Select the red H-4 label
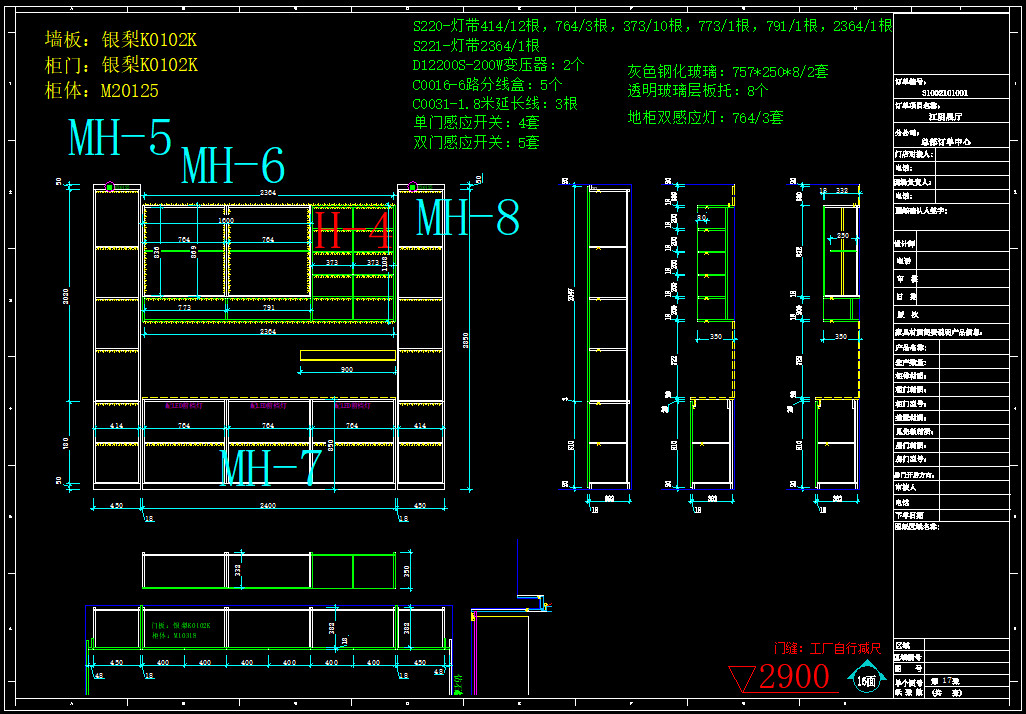1026x714 pixels. [352, 232]
